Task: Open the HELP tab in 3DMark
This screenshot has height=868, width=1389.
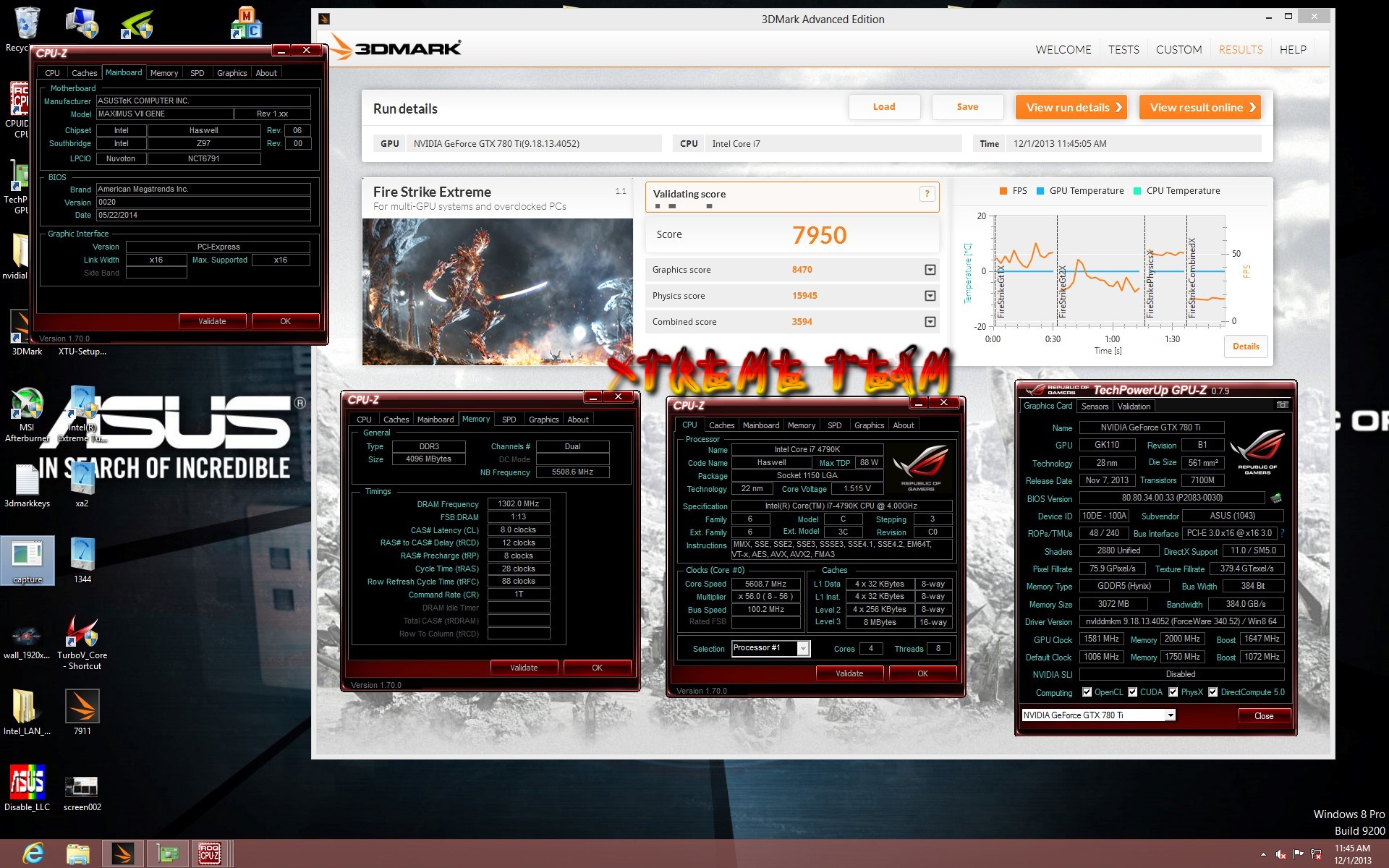Action: coord(1293,49)
